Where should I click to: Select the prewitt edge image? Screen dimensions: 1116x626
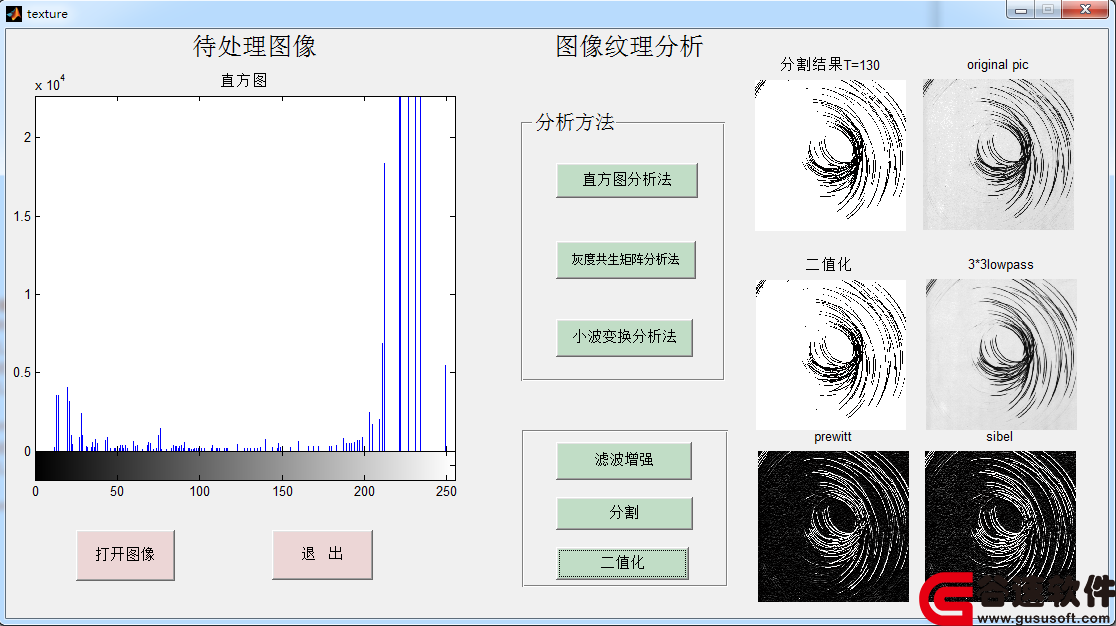pyautogui.click(x=833, y=526)
